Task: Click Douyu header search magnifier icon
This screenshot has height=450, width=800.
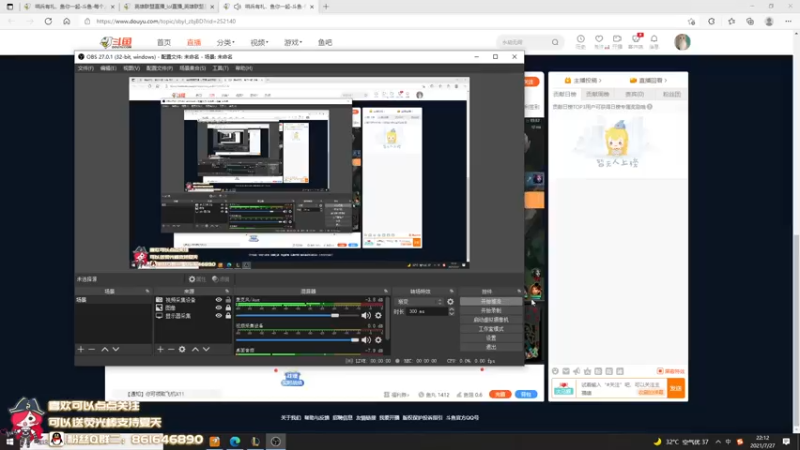Action: click(555, 42)
